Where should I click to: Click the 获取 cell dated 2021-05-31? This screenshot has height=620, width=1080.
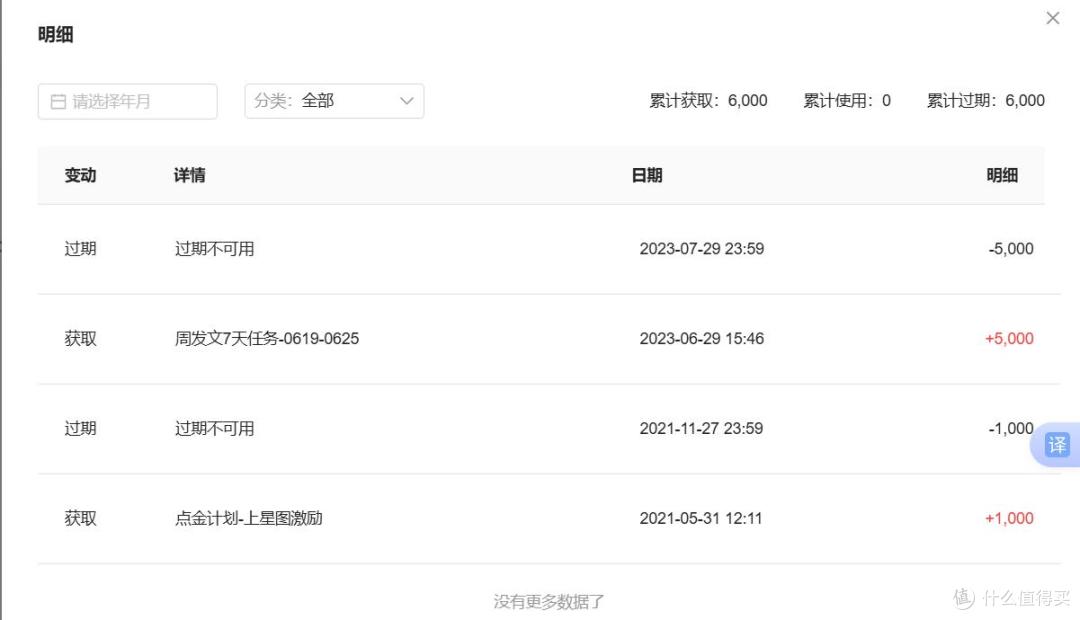[80, 518]
